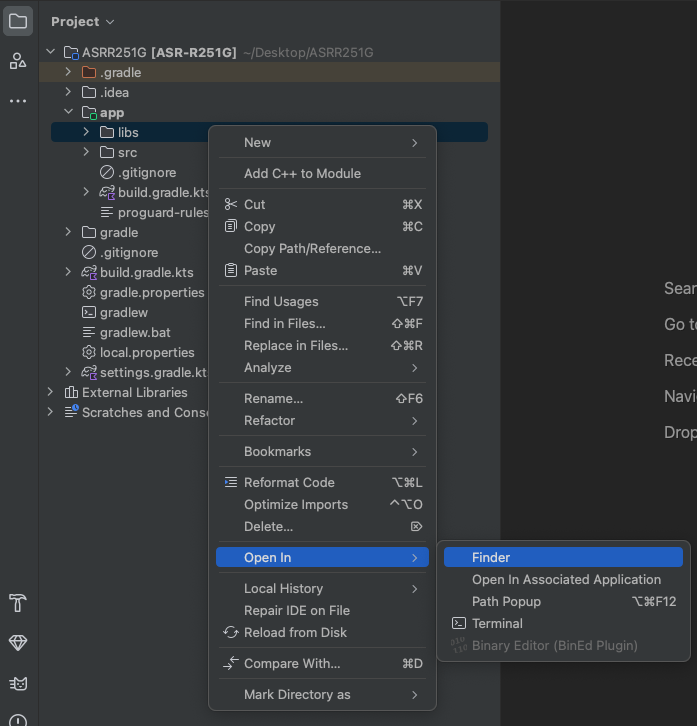Open the Logcat cat icon
Viewport: 697px width, 726px height.
tap(18, 683)
